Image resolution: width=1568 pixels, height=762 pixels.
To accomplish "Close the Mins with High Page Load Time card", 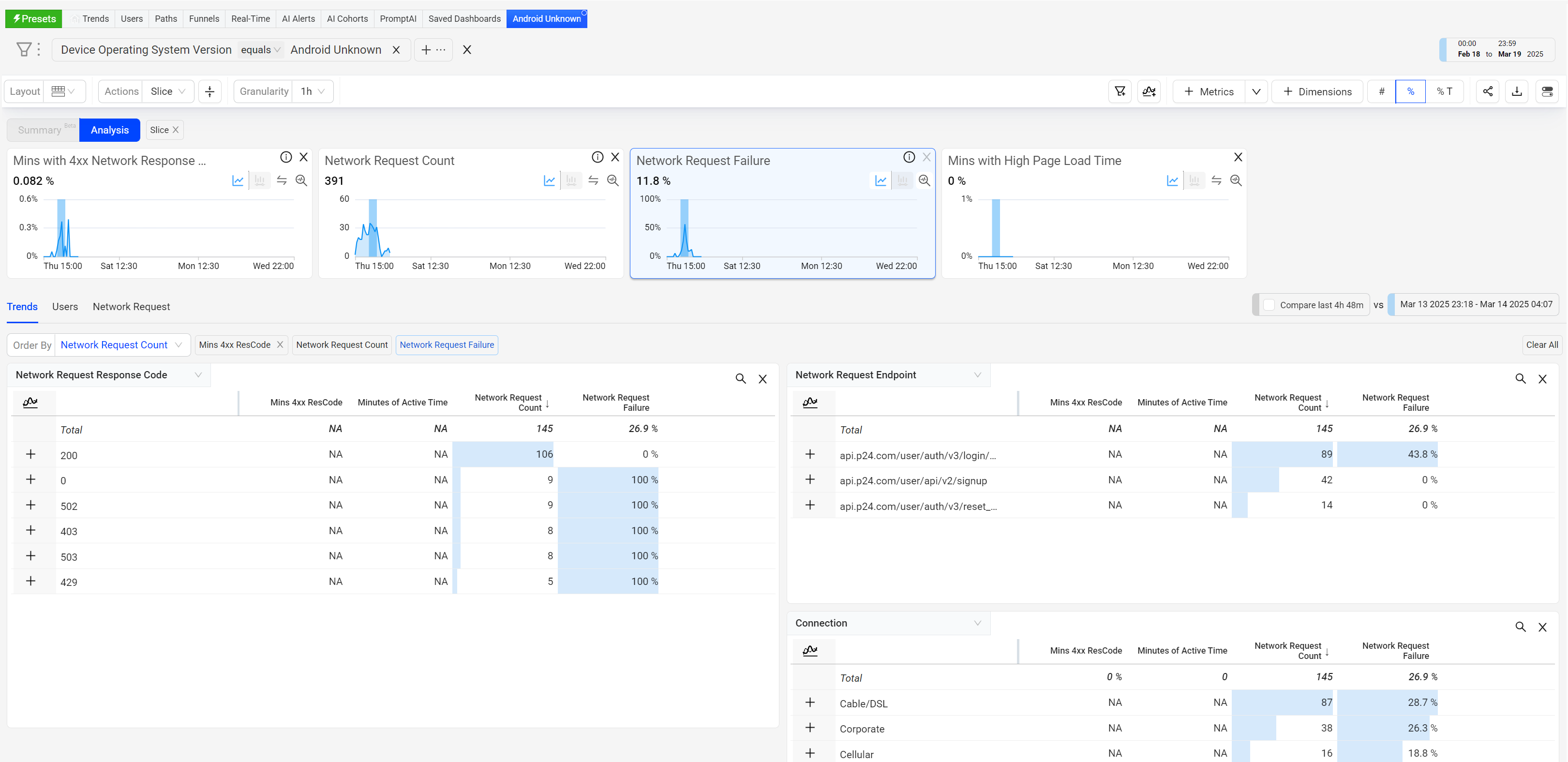I will pos(1238,157).
